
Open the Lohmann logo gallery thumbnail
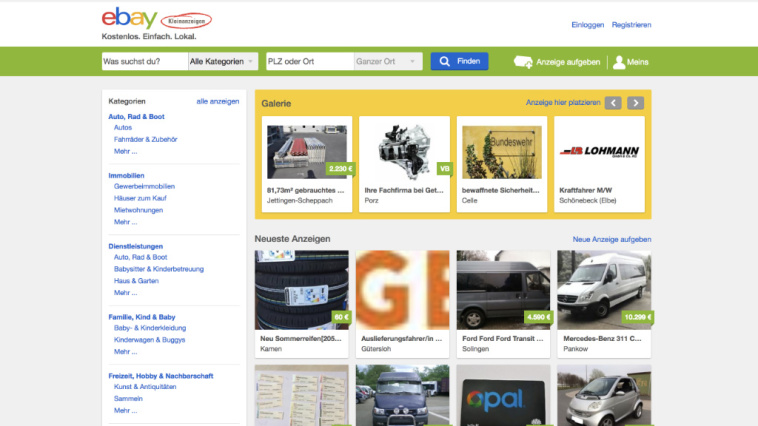click(x=599, y=152)
